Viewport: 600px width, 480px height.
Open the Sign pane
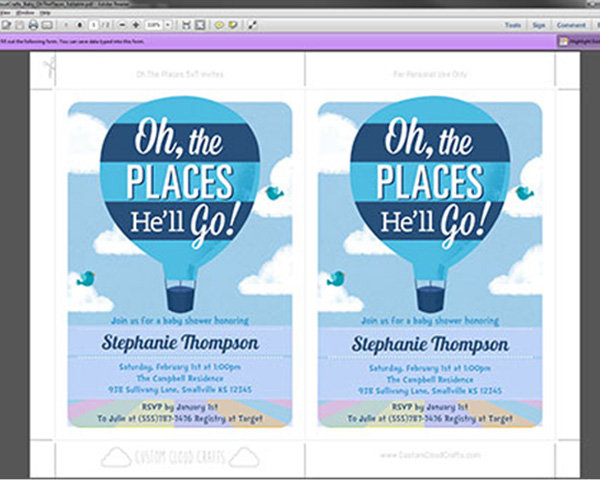tap(538, 25)
